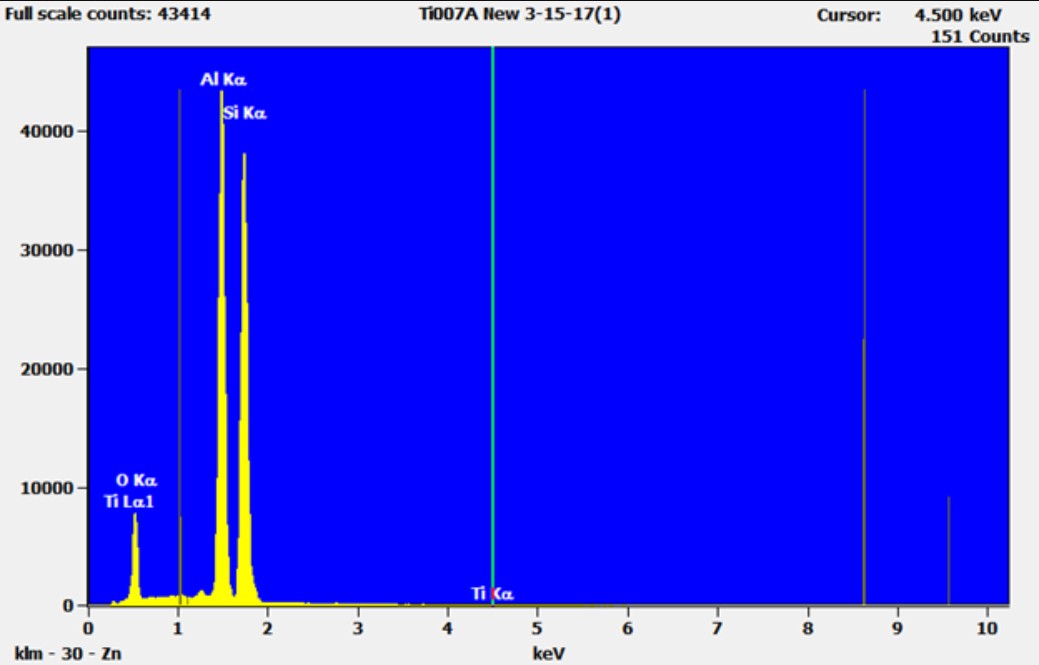This screenshot has width=1039, height=665.
Task: Click the O Kα peak near 0.5 keV
Action: pyautogui.click(x=135, y=558)
